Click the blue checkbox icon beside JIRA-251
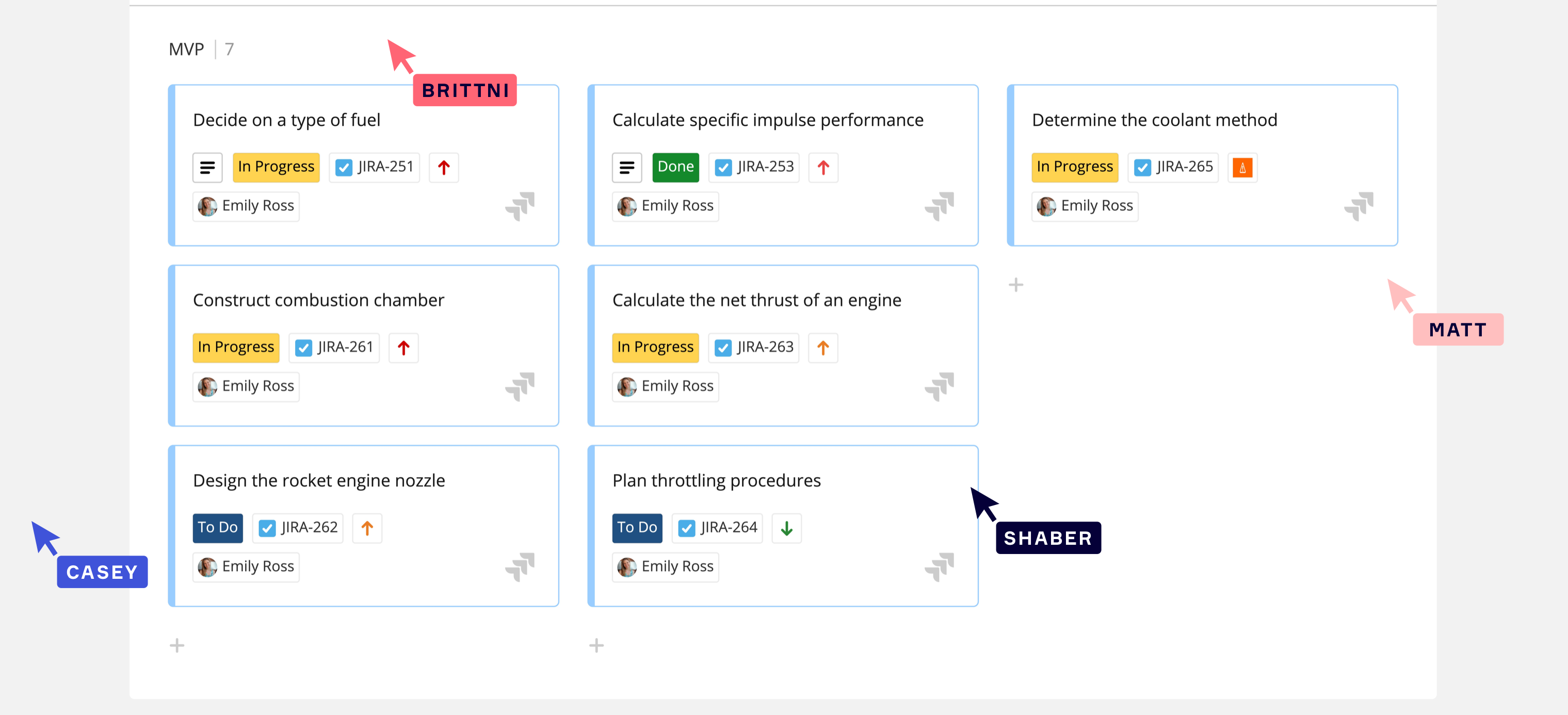 tap(344, 167)
